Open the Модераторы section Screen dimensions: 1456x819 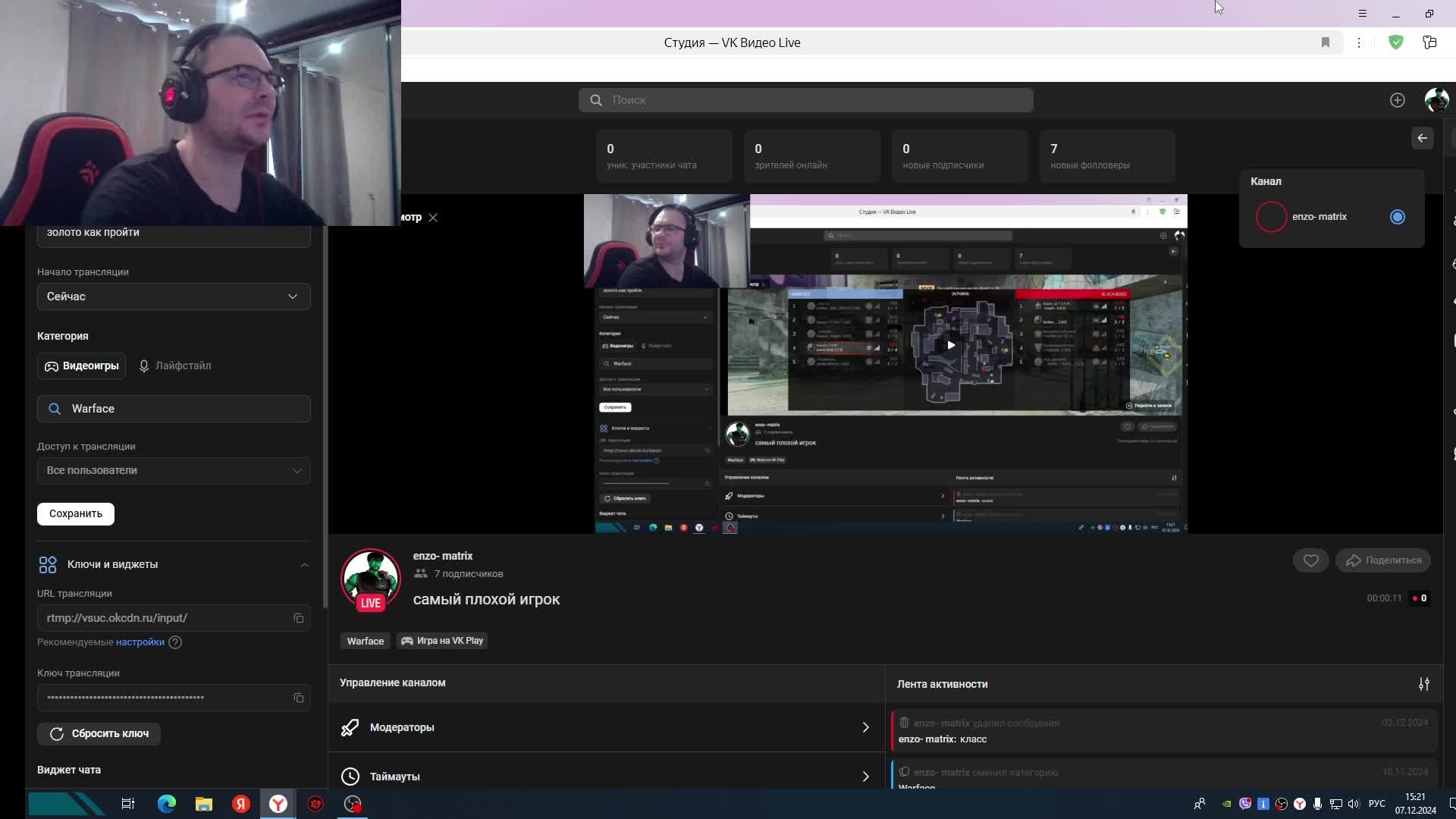pyautogui.click(x=606, y=727)
